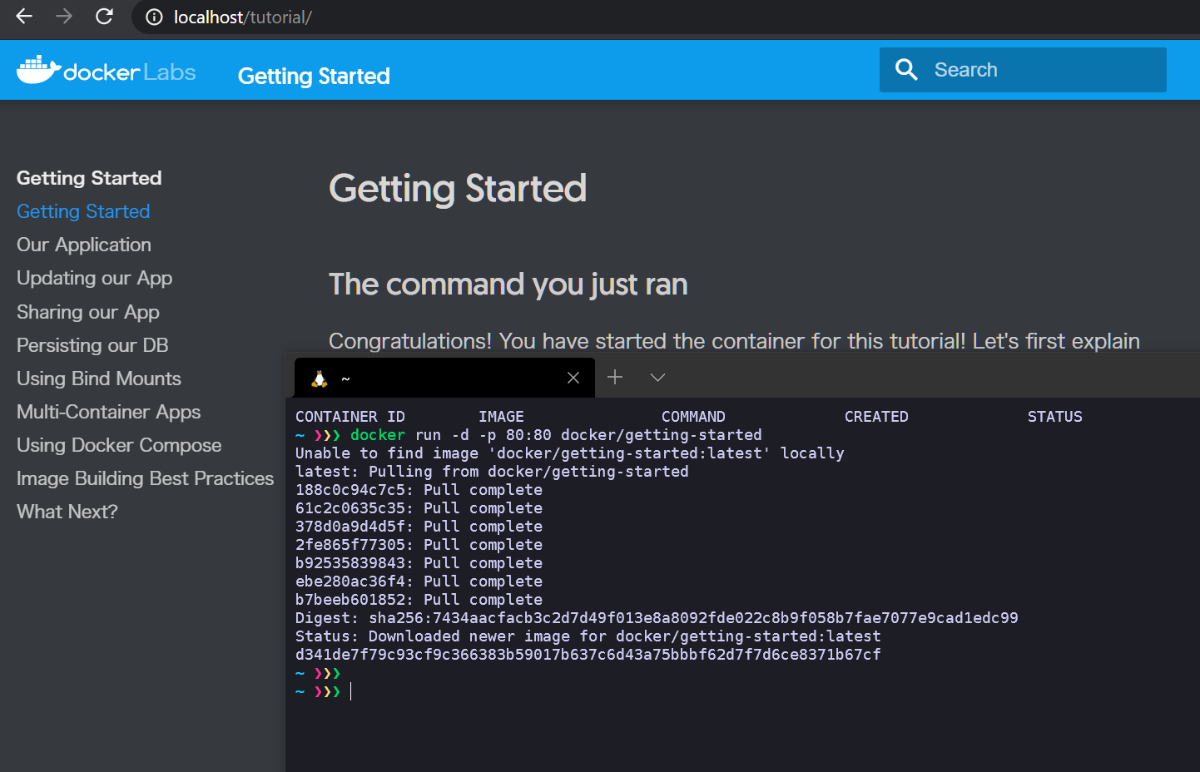Click 'latest: Pulling from docker/getting-started' line
Image resolution: width=1200 pixels, height=772 pixels.
click(492, 471)
